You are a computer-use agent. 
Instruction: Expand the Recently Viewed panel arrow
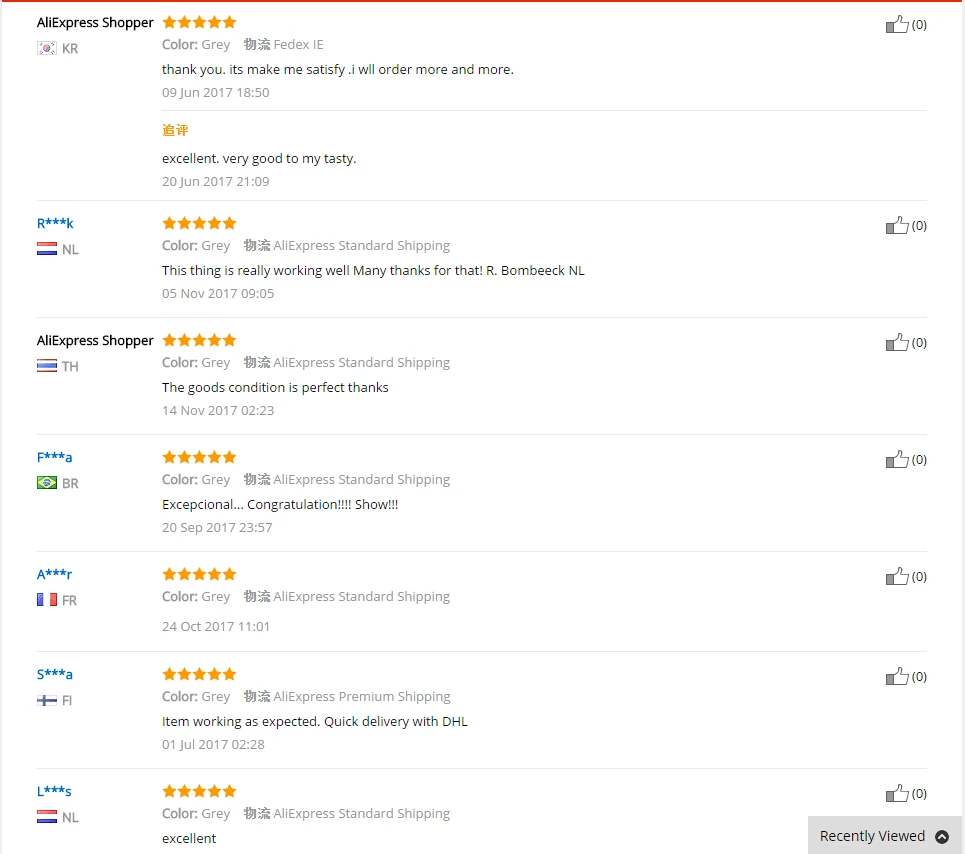(x=942, y=836)
